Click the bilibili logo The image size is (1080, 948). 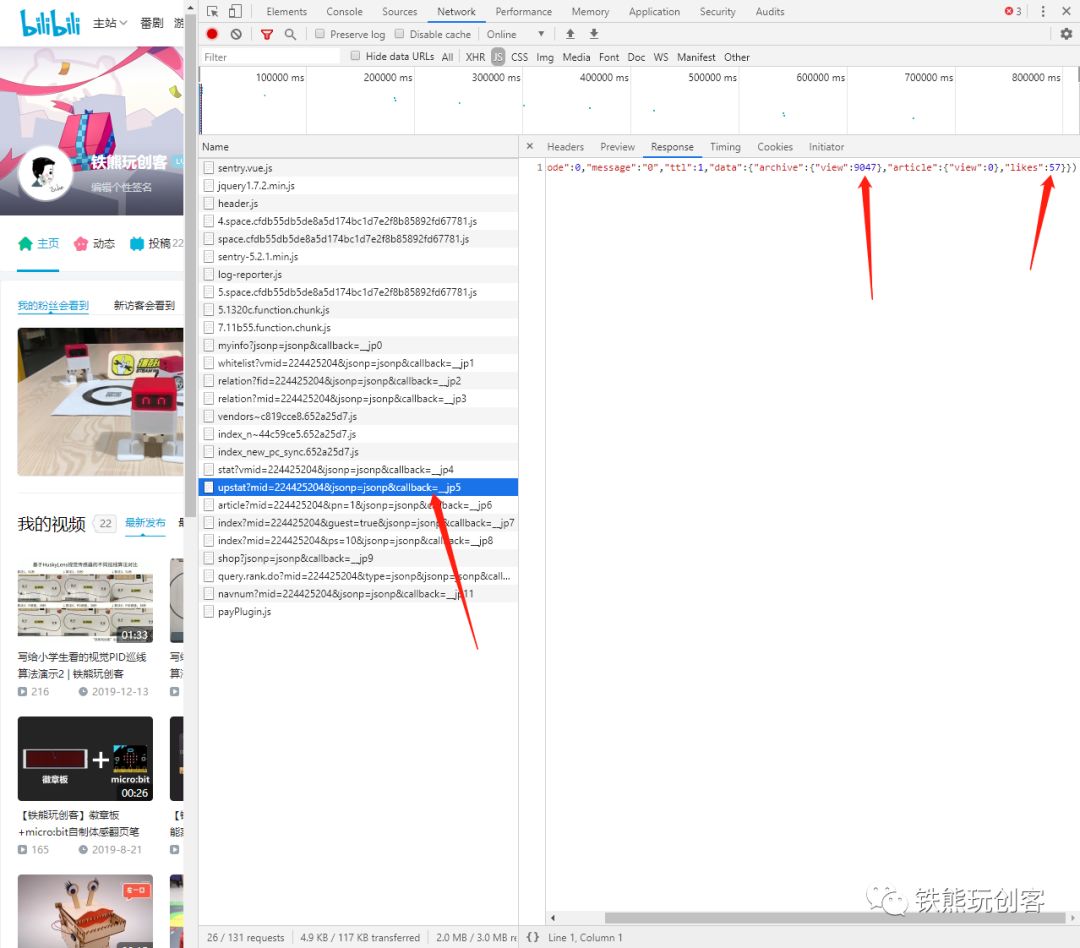[x=50, y=23]
